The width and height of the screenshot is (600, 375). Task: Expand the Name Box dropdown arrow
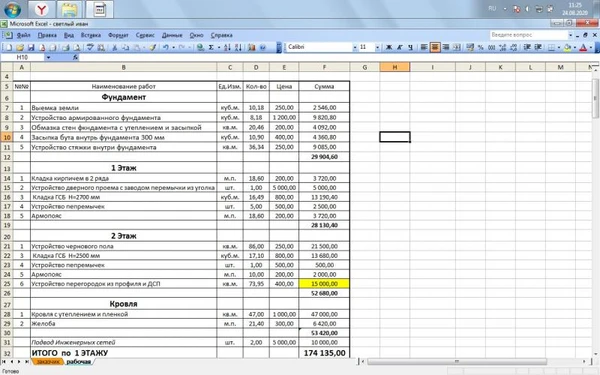point(48,57)
